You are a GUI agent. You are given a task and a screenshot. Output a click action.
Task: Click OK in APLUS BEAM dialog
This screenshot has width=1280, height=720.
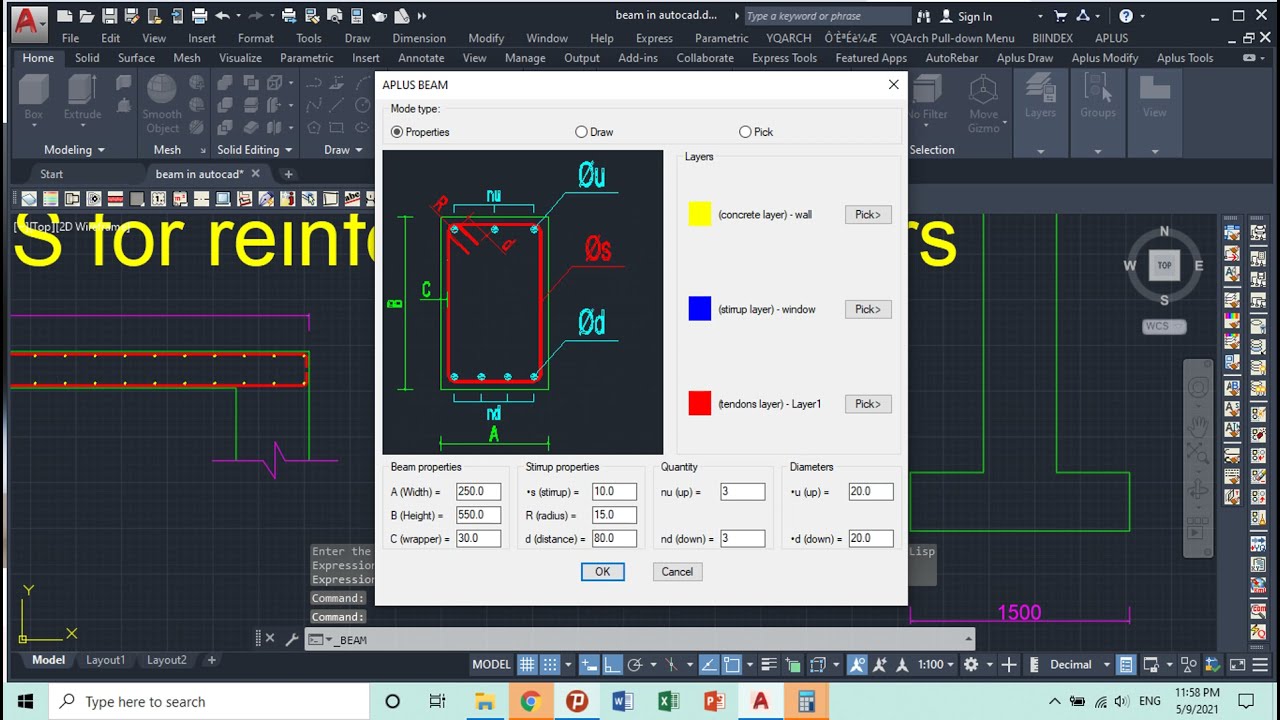[602, 572]
